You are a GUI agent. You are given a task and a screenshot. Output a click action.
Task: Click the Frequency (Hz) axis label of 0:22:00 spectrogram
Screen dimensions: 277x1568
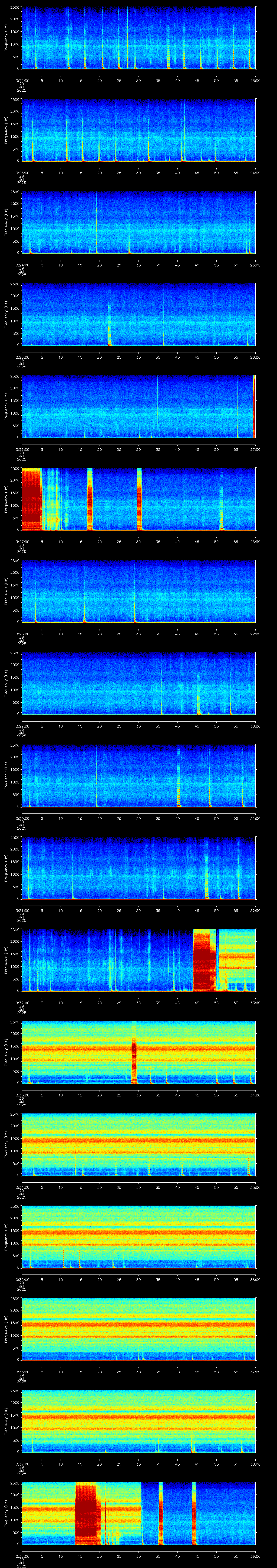(6, 38)
